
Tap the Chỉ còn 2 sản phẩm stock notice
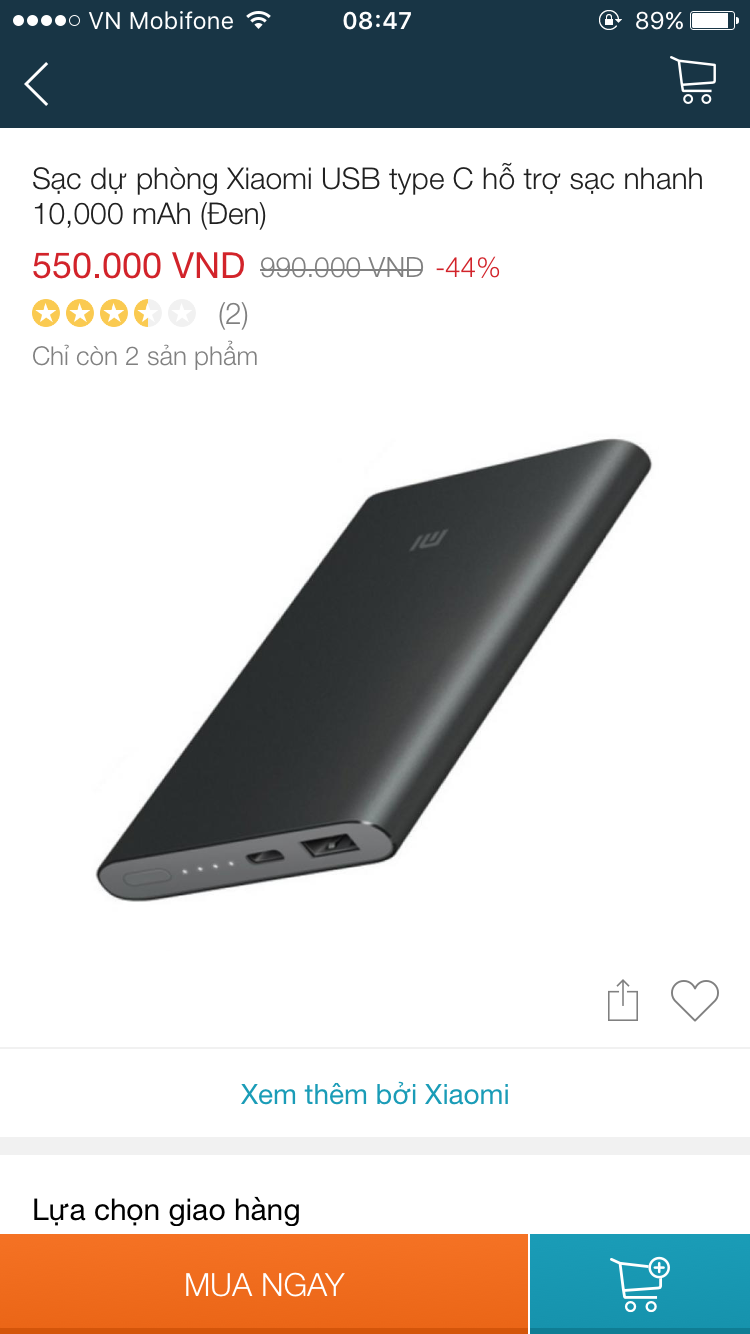click(x=145, y=357)
